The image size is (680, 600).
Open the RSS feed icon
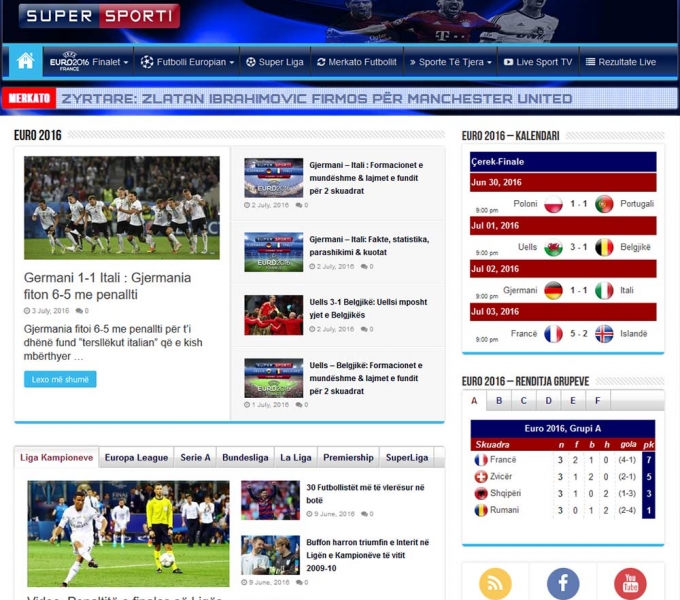click(495, 584)
